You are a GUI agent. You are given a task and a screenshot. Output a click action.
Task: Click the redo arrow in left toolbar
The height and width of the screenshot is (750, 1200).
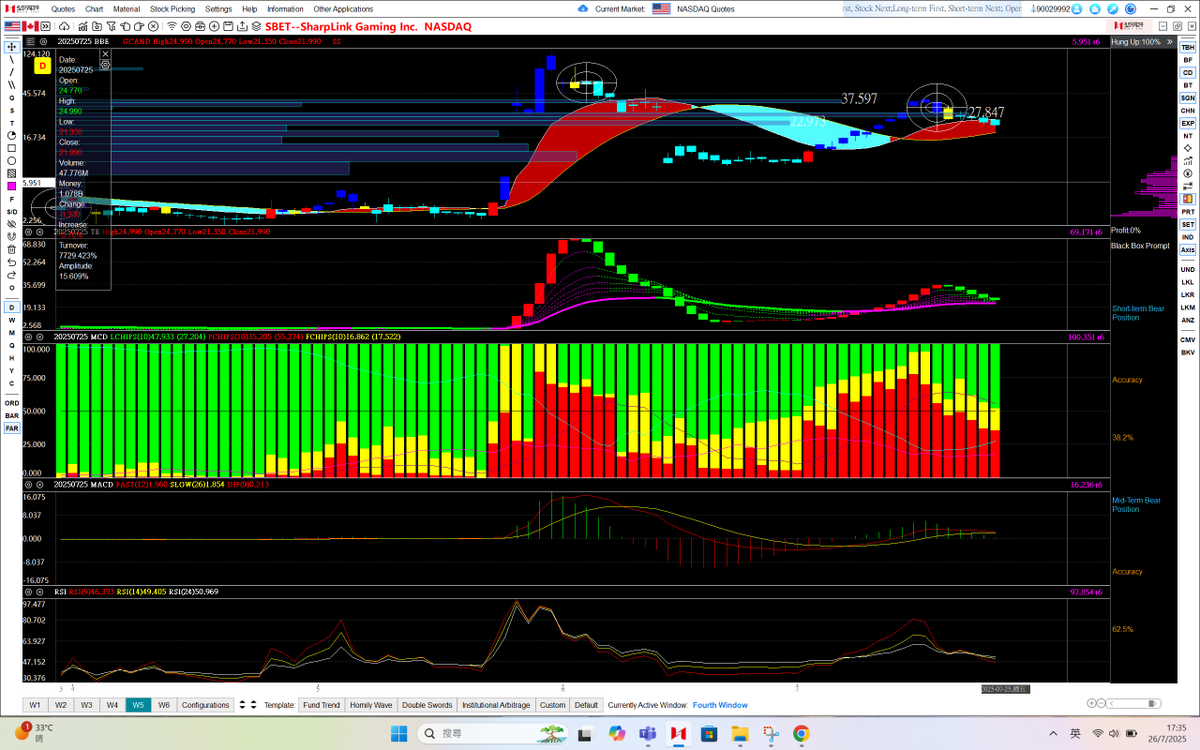click(x=12, y=276)
